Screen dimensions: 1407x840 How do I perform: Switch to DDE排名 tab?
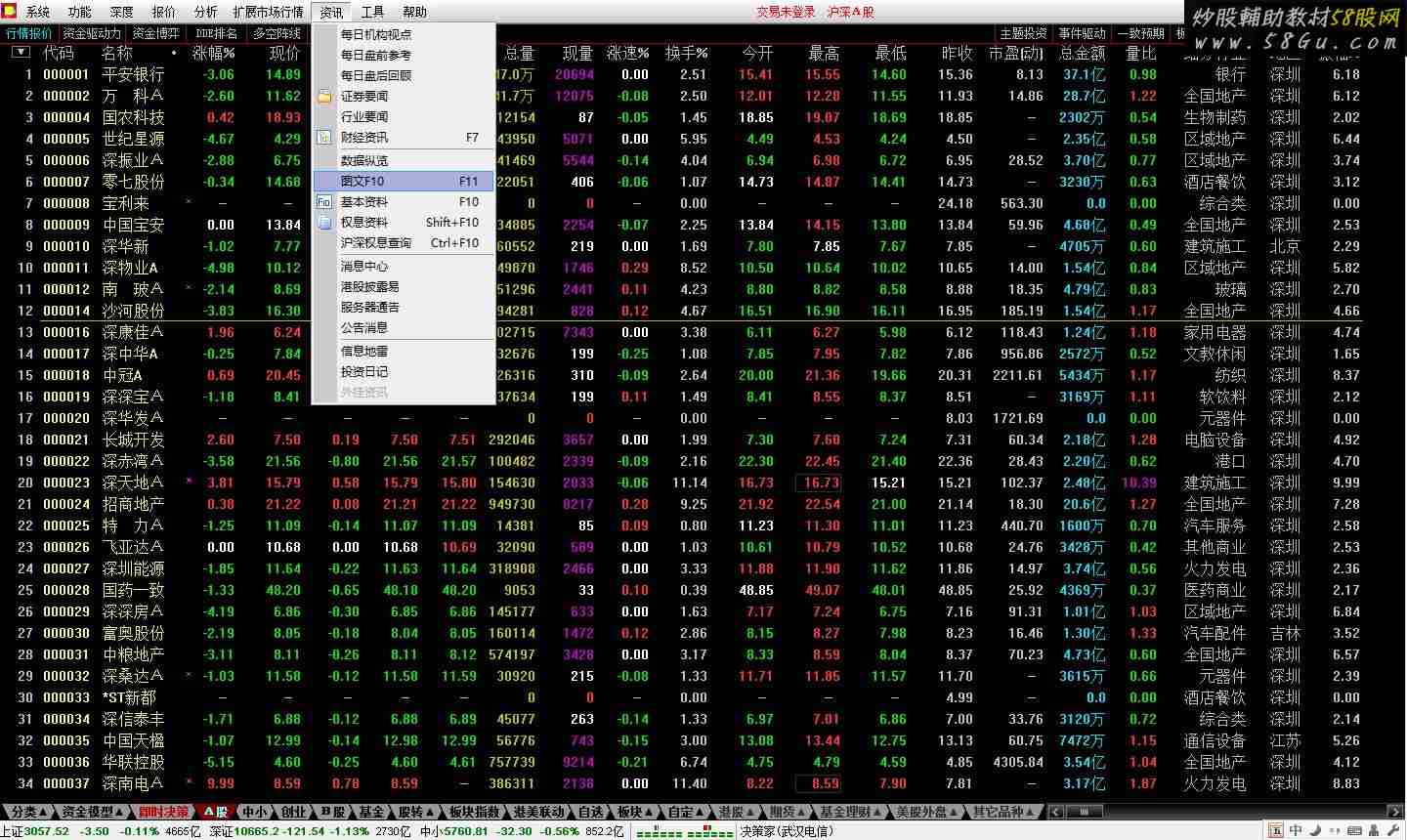216,33
